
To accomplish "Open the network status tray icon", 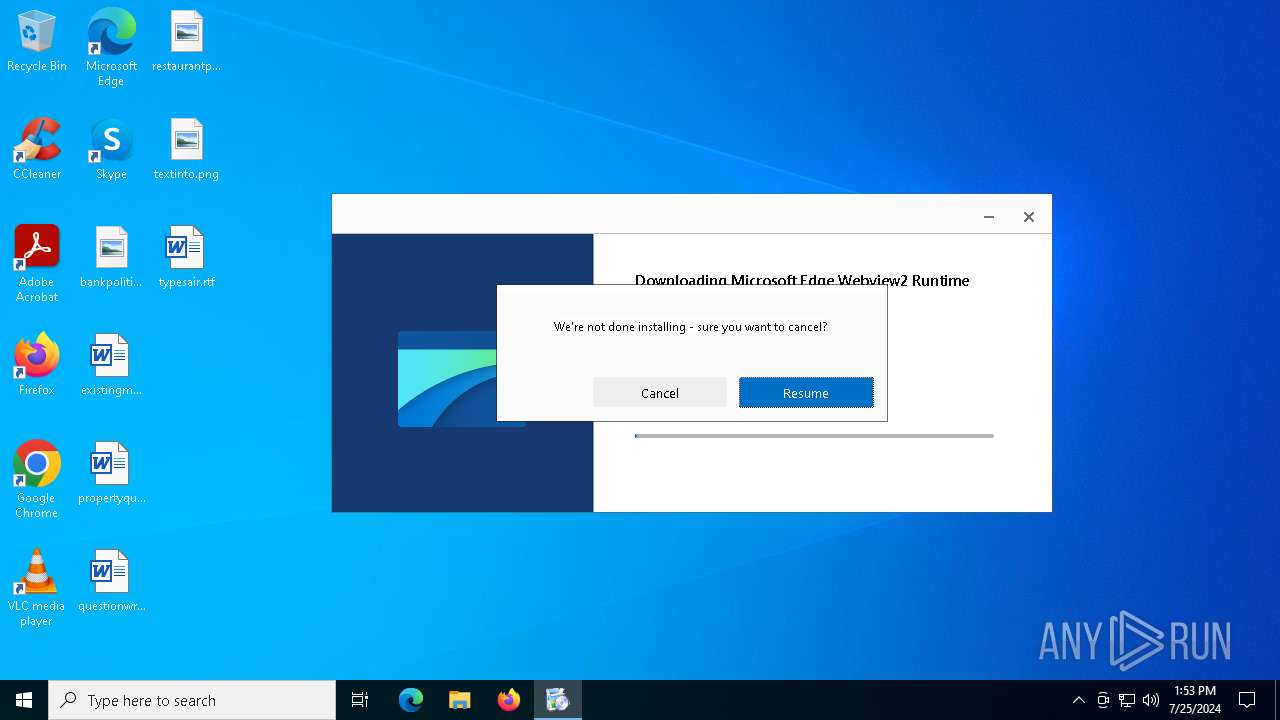I will click(x=1127, y=700).
